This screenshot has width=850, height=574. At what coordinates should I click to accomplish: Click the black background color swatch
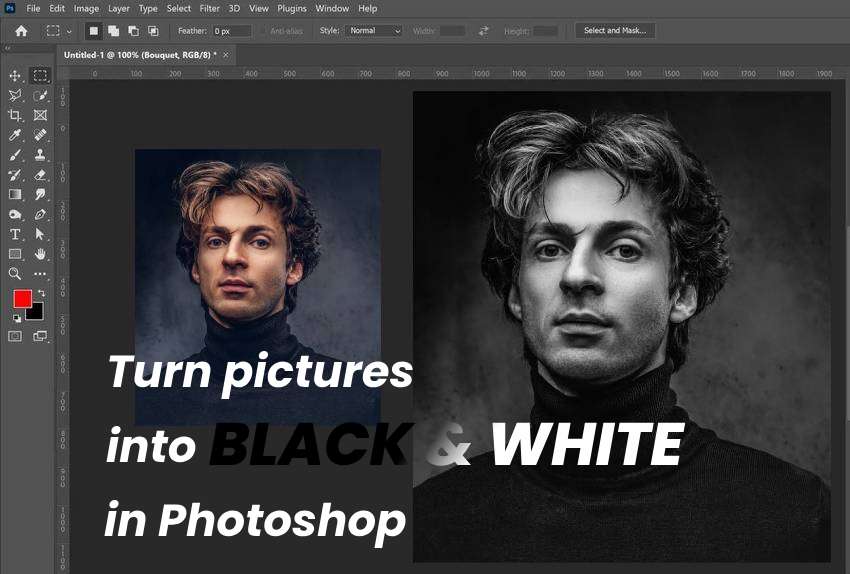pos(37,312)
